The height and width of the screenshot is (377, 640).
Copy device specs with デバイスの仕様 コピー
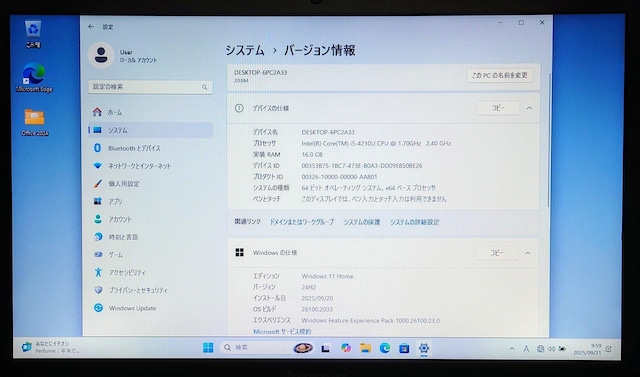(x=498, y=108)
